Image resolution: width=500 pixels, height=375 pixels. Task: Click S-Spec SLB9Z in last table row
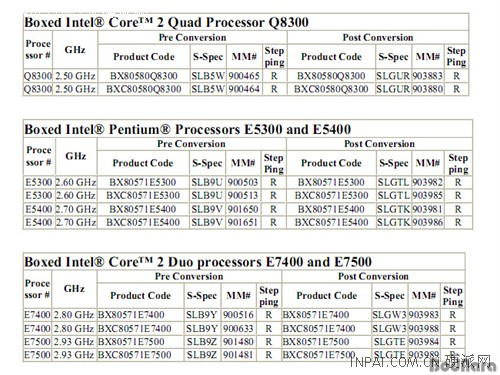pos(202,355)
